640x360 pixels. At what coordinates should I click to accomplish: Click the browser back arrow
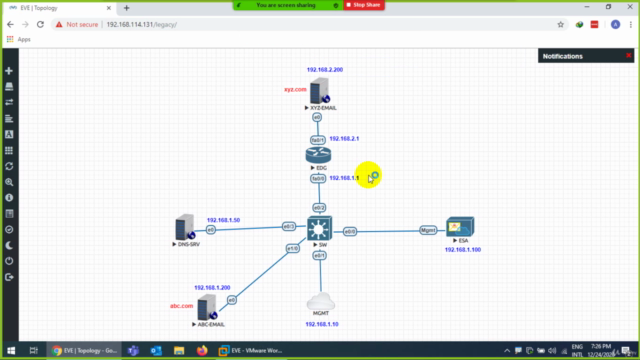(x=10, y=24)
